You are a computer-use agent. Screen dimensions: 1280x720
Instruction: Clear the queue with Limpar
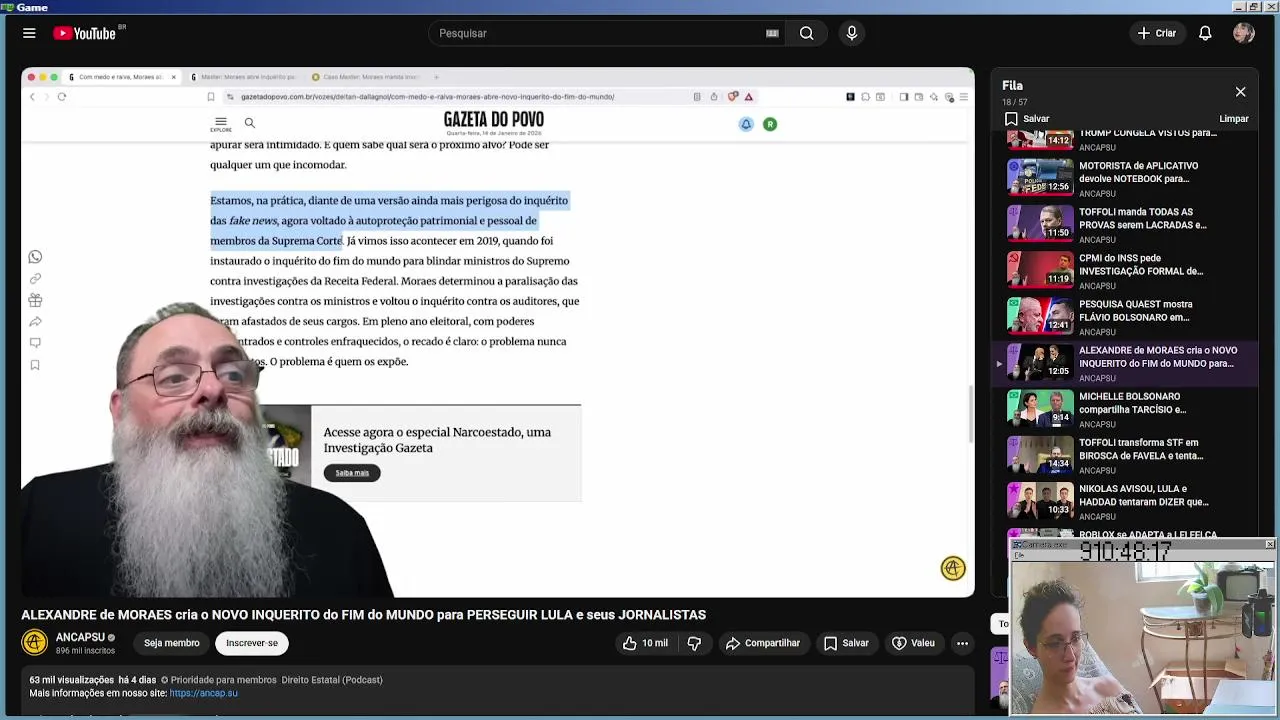[1233, 118]
